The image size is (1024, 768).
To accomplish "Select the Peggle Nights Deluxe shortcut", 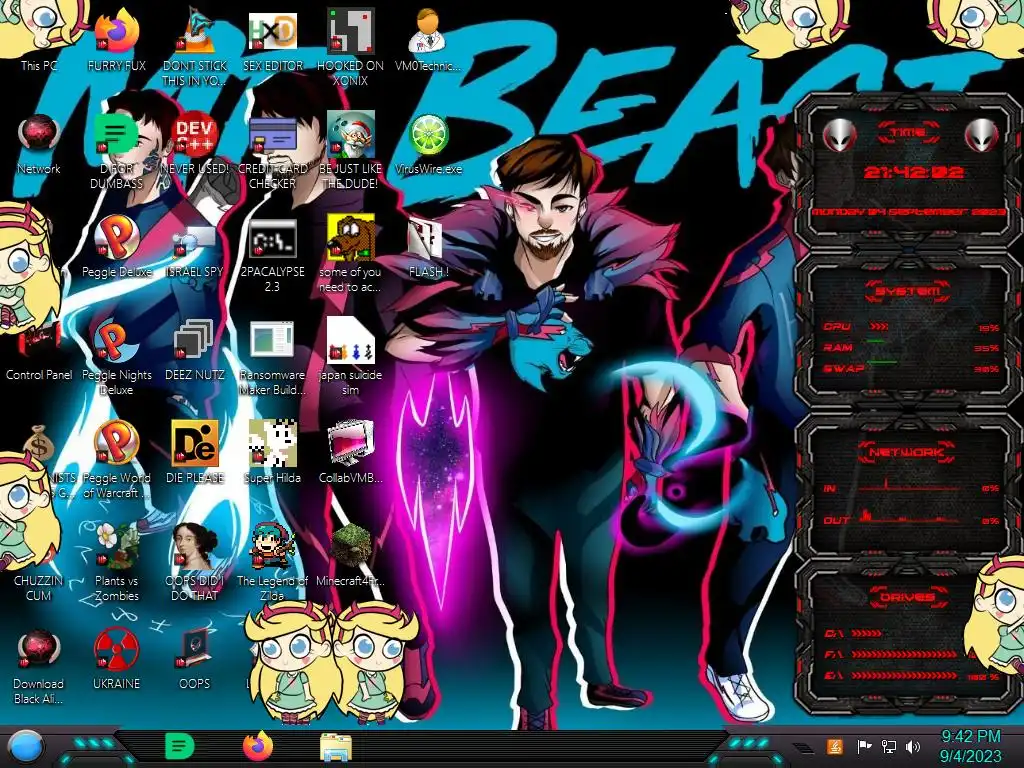I will 116,356.
